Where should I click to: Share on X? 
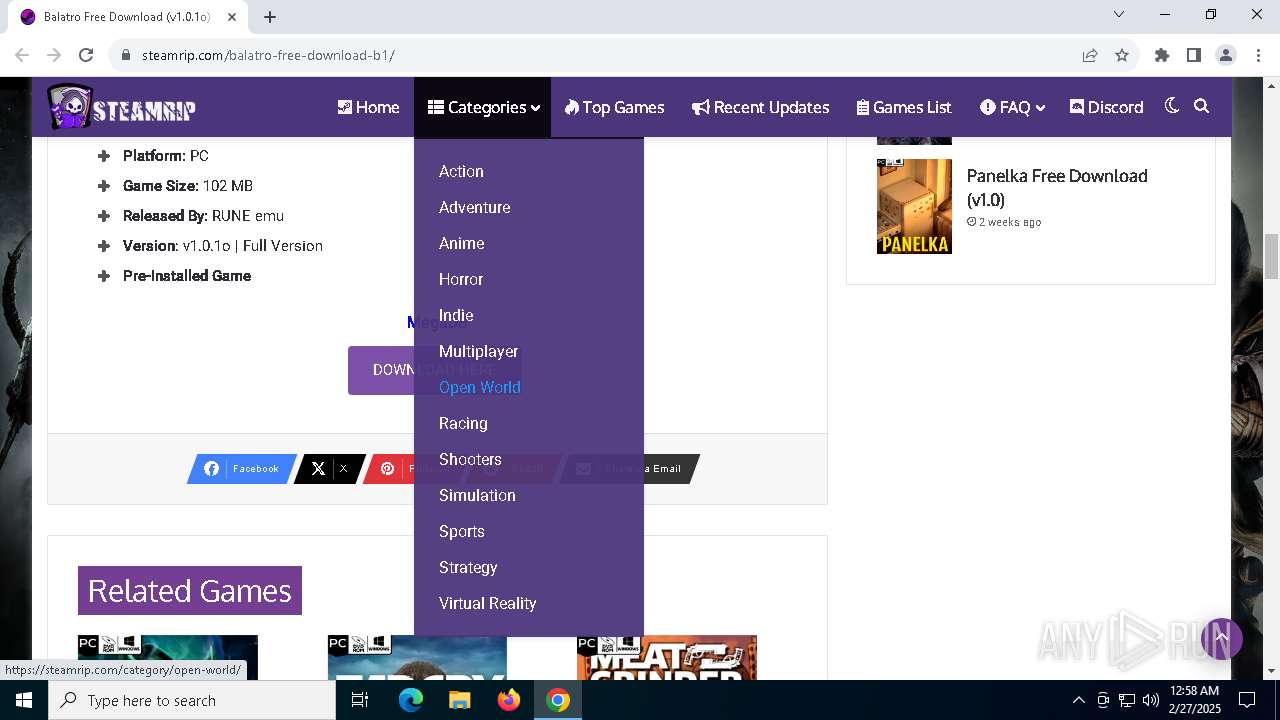click(x=330, y=469)
